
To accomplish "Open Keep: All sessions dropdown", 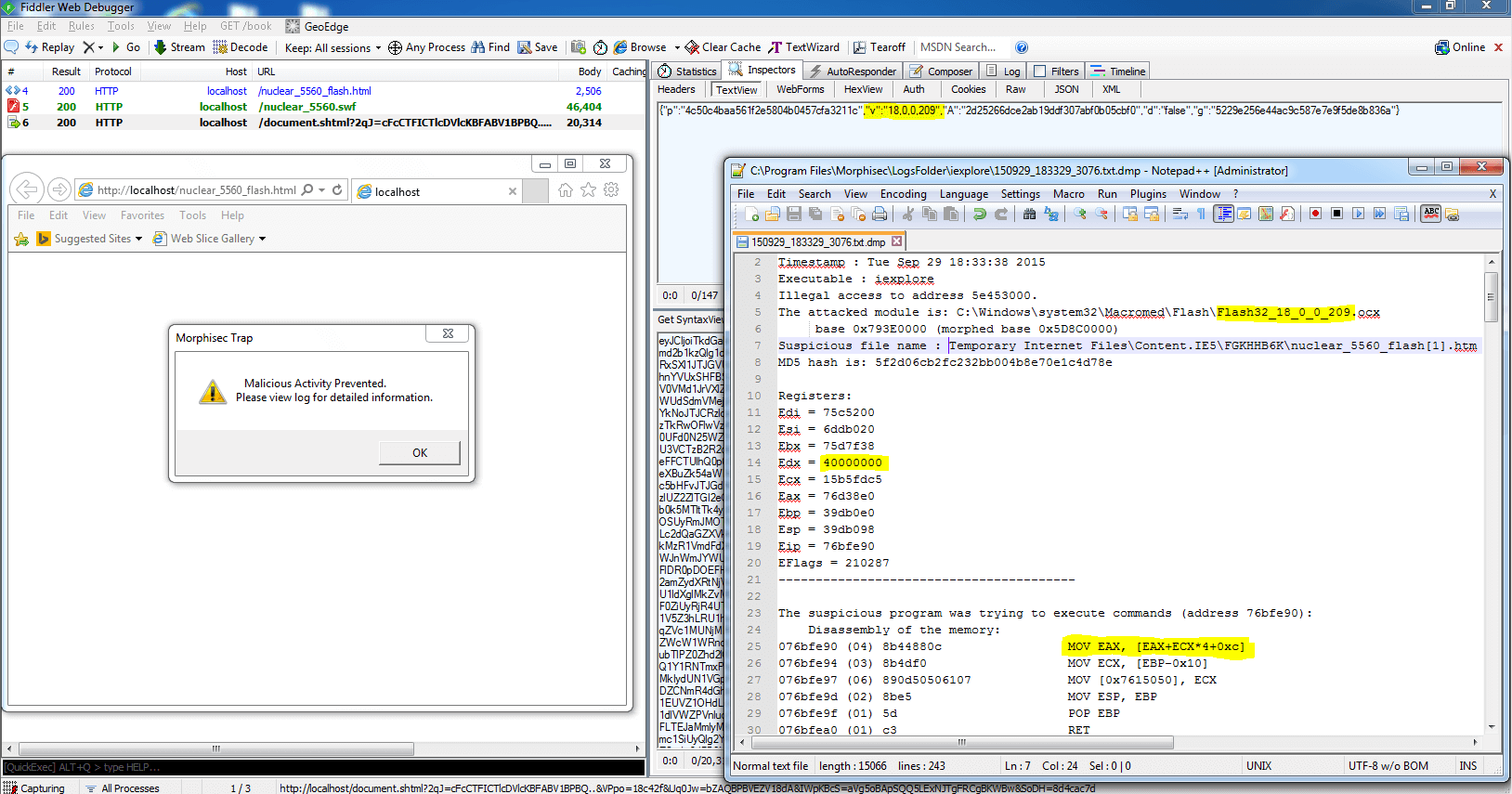I will tap(332, 47).
